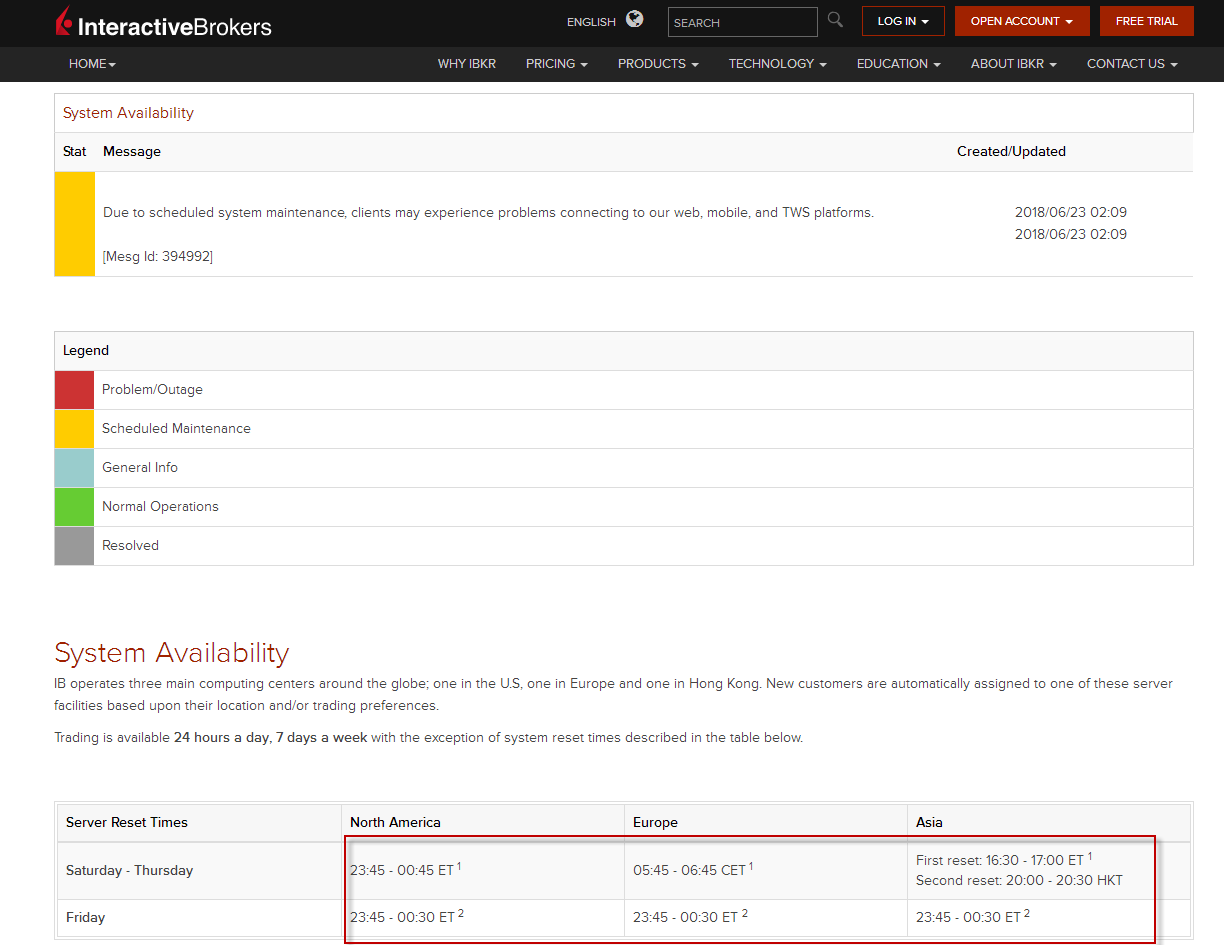Viewport: 1224px width, 945px height.
Task: Expand the PRODUCTS menu
Action: [658, 64]
